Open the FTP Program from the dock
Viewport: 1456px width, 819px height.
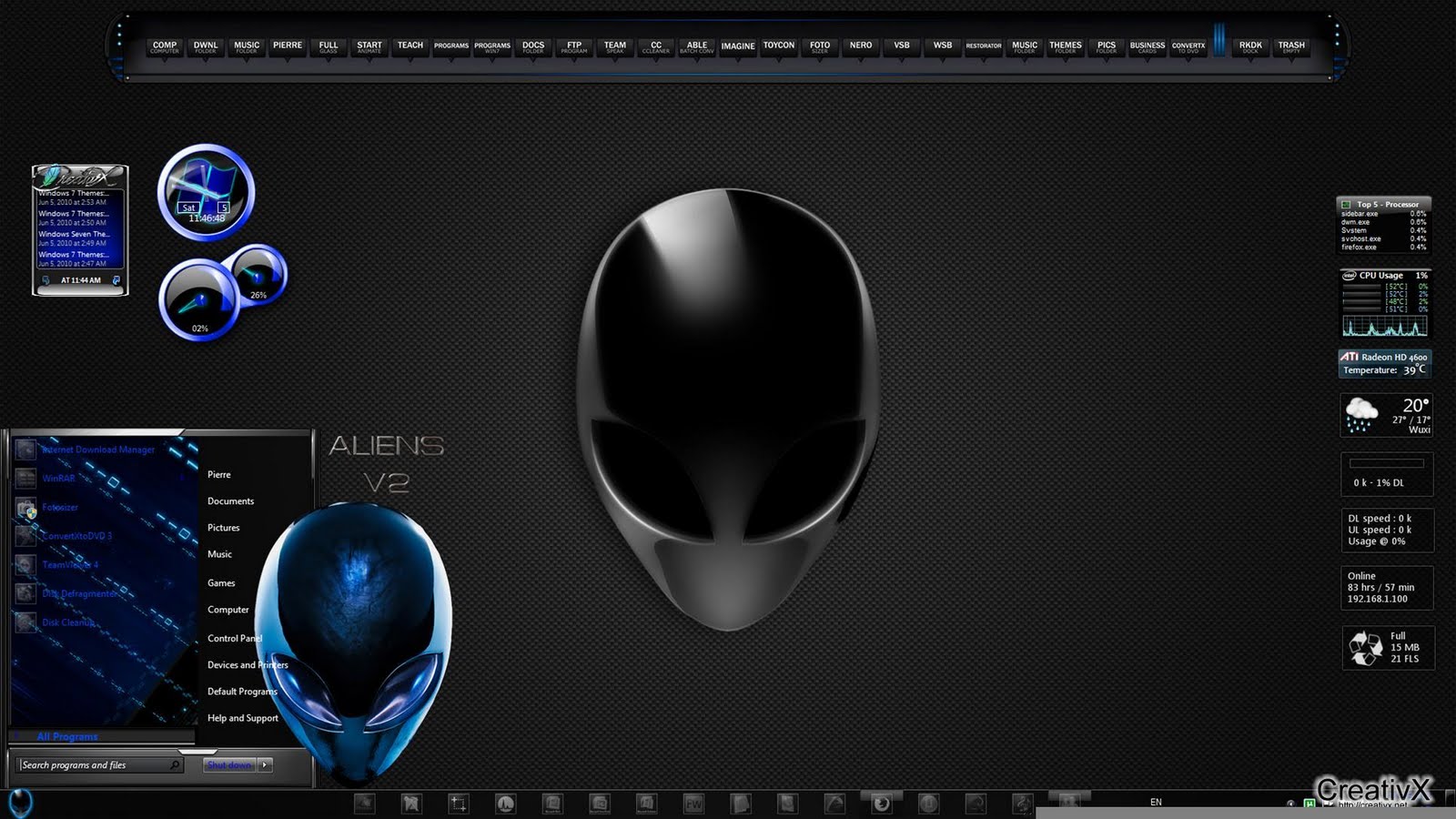pos(573,45)
